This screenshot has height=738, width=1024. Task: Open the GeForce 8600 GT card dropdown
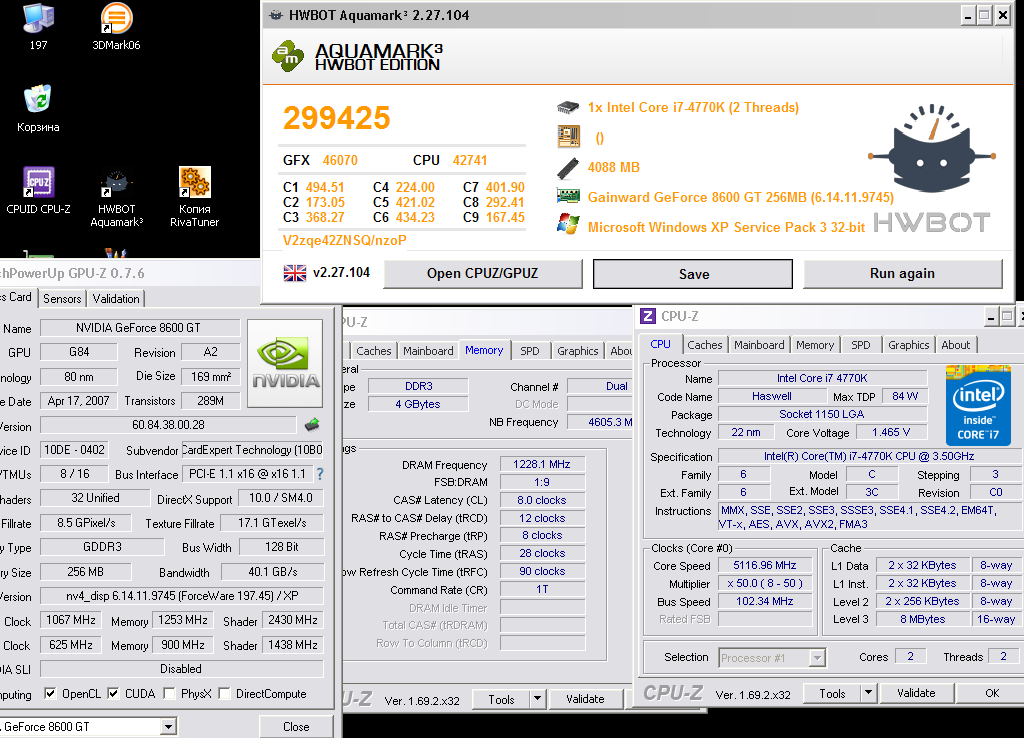pos(168,726)
